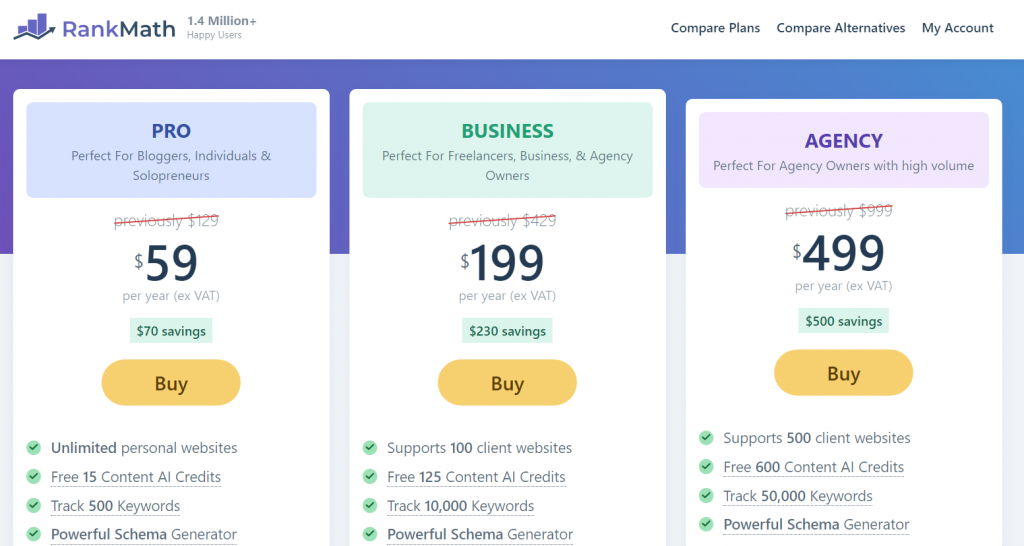The height and width of the screenshot is (546, 1024).
Task: Go to My Account
Action: coord(957,28)
